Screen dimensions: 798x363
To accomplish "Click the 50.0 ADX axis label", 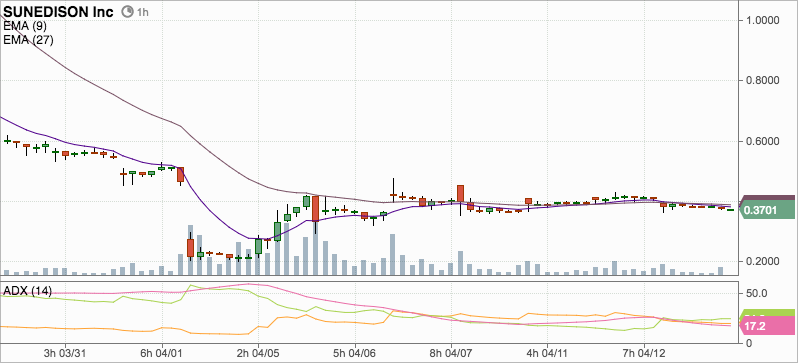I will [x=756, y=294].
